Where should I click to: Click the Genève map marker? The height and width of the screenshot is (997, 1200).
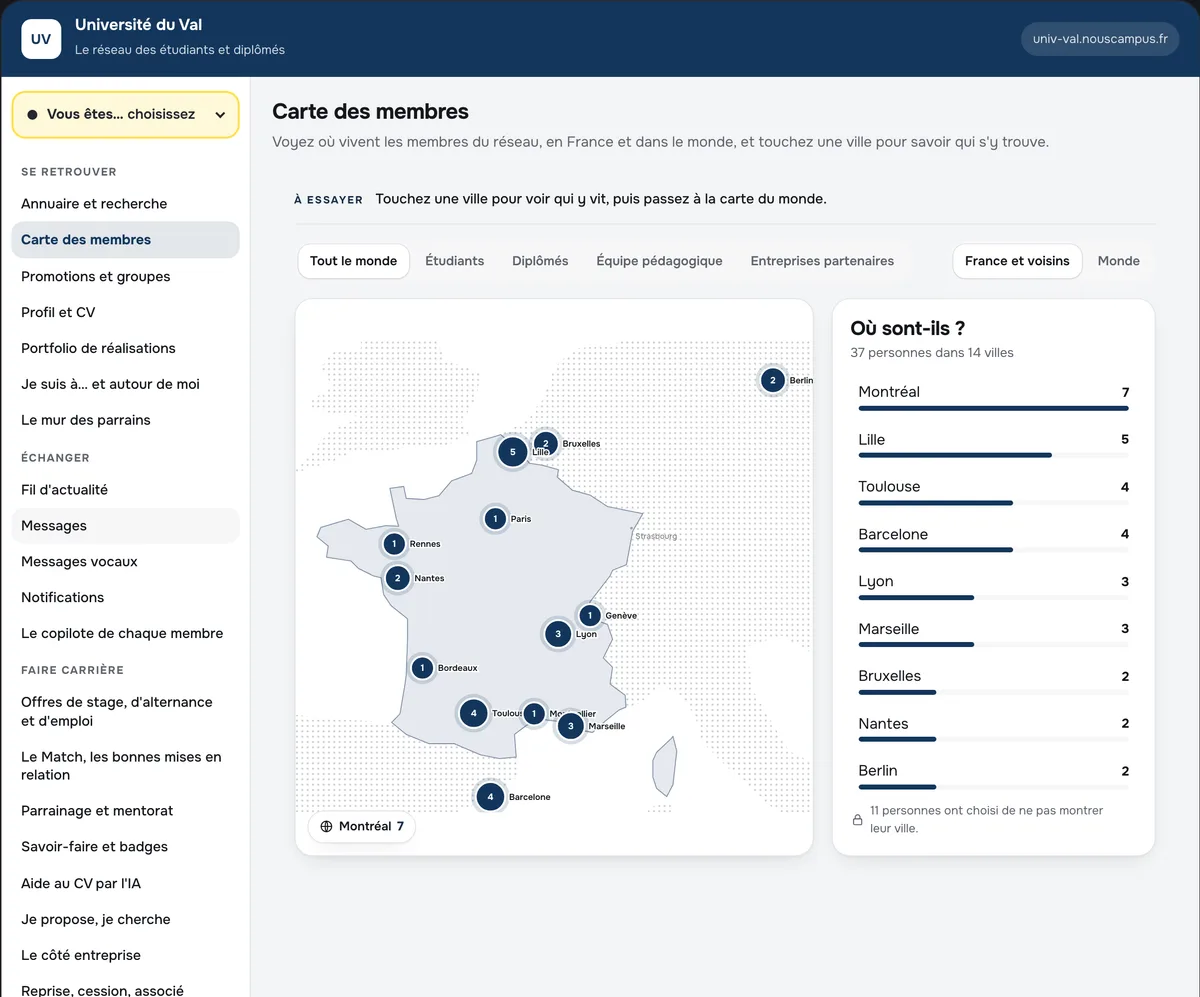point(589,615)
